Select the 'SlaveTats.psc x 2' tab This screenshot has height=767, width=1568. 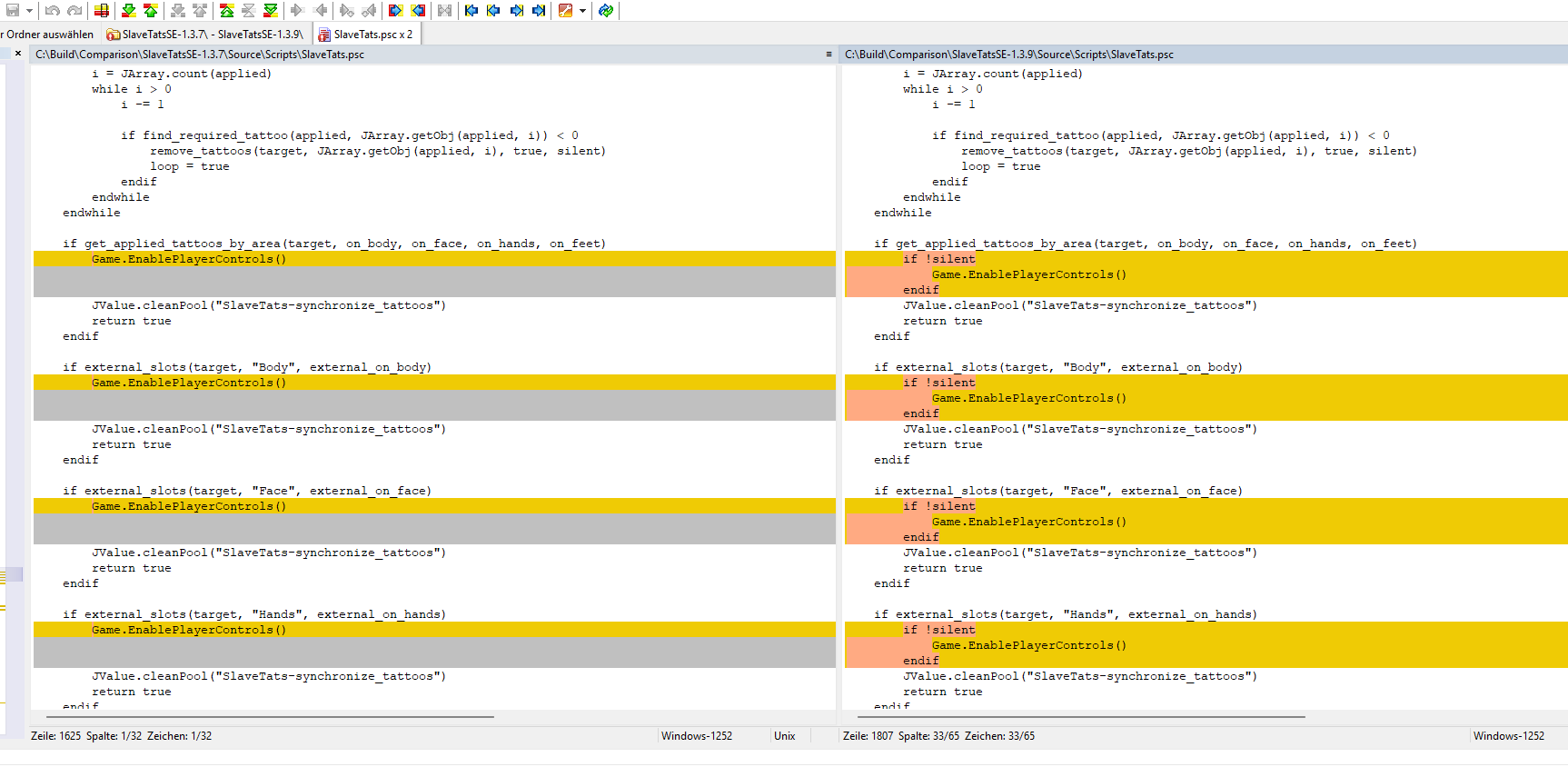coord(365,35)
